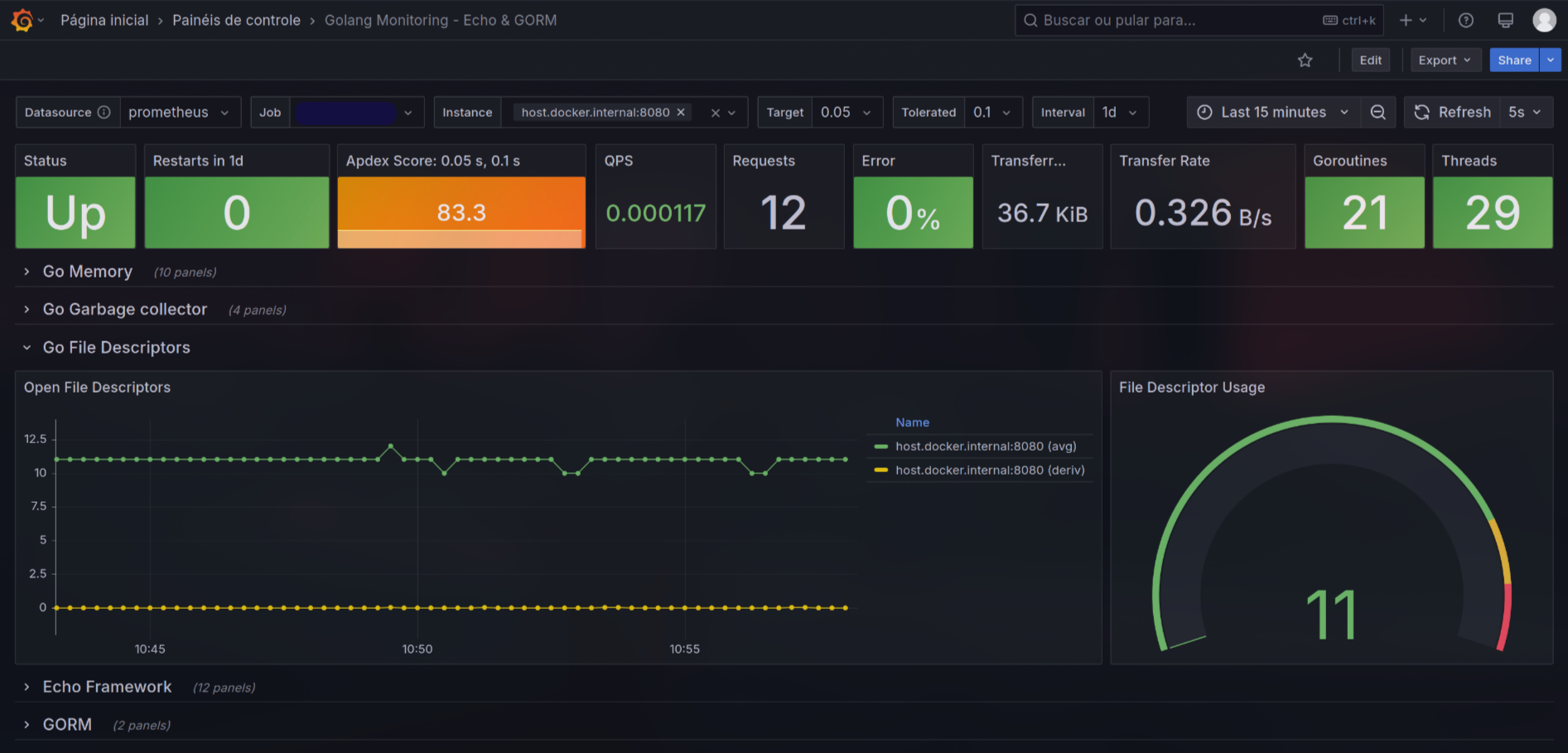1568x753 pixels.
Task: Click the Refresh dashboard button
Action: pyautogui.click(x=1453, y=112)
